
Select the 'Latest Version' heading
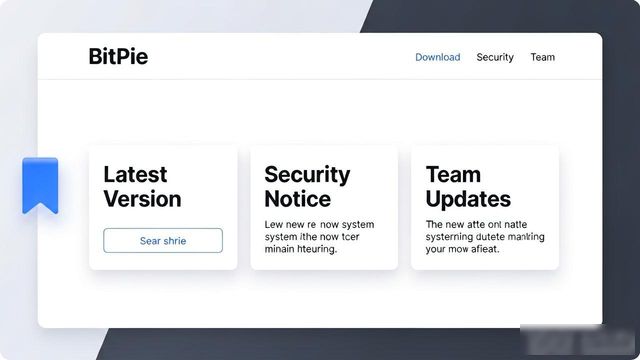pos(142,187)
